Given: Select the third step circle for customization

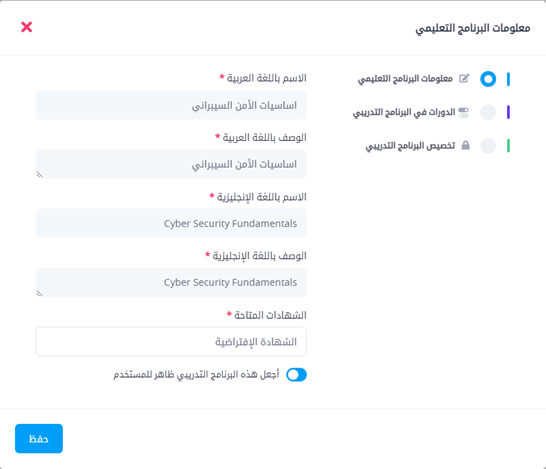Looking at the screenshot, I should click(x=488, y=146).
